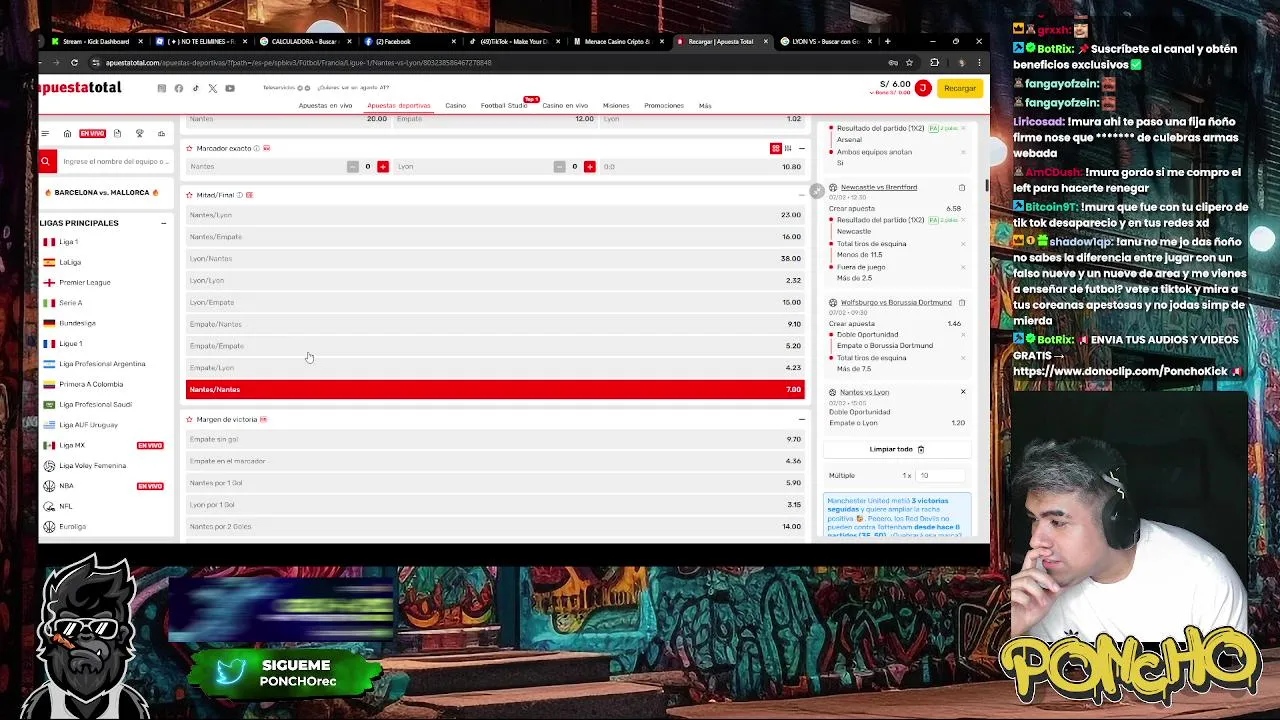This screenshot has height=720, width=1280.
Task: Open the NBA league entry
Action: [x=66, y=485]
